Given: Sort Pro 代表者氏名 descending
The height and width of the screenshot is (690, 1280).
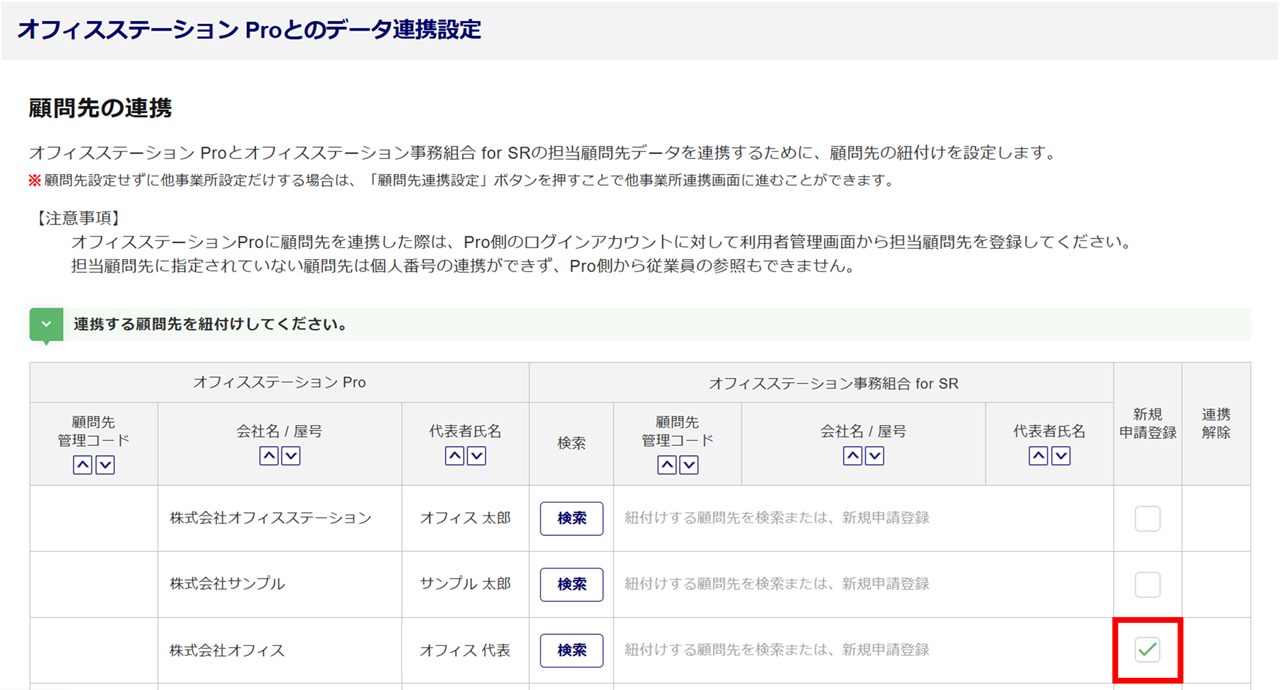Looking at the screenshot, I should (x=477, y=456).
